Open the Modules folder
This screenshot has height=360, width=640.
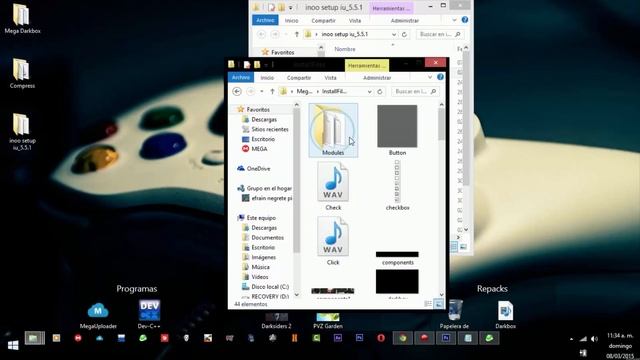pyautogui.click(x=333, y=130)
